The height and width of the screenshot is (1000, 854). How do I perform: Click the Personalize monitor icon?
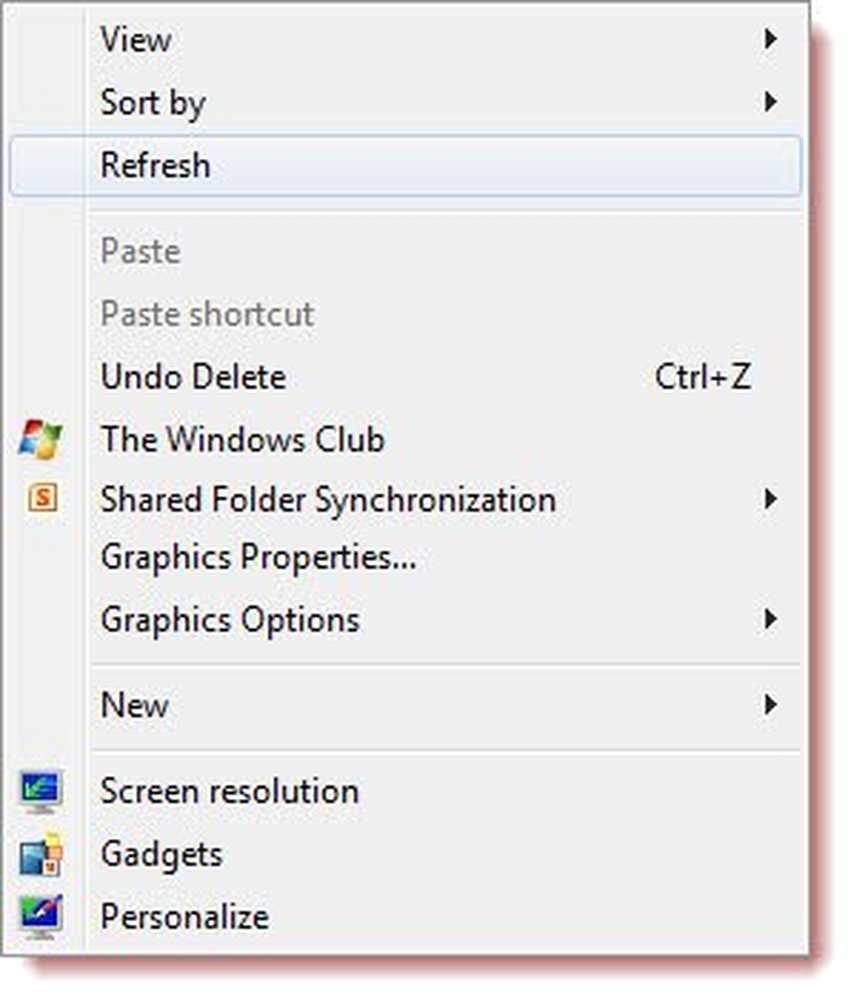[41, 916]
